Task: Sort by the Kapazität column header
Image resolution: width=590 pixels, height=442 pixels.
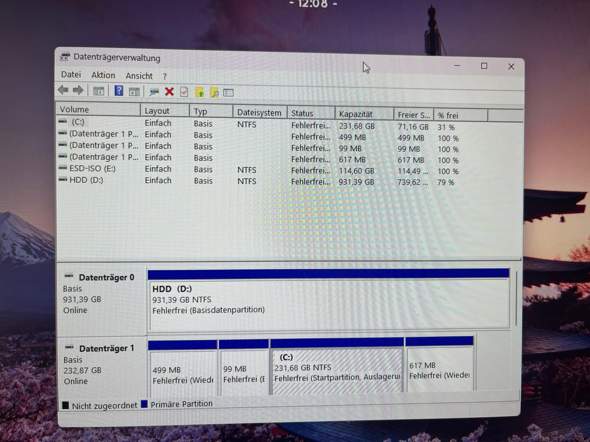Action: pyautogui.click(x=364, y=114)
